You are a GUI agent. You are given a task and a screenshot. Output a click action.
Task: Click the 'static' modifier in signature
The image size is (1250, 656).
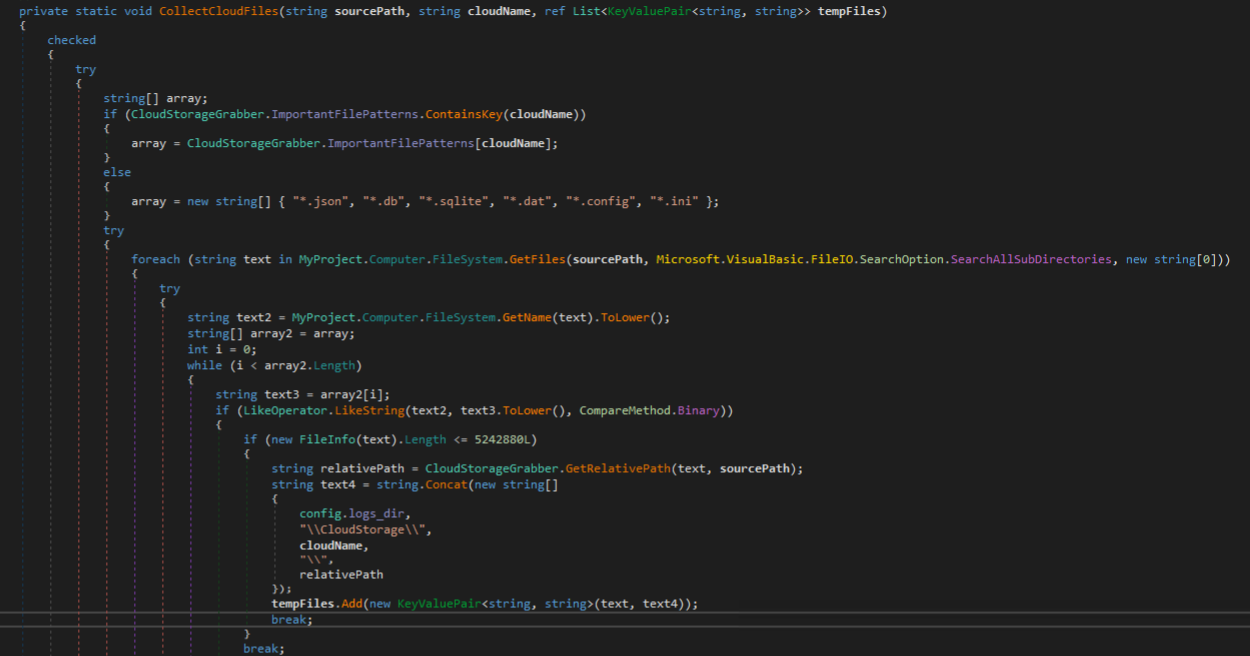(96, 11)
